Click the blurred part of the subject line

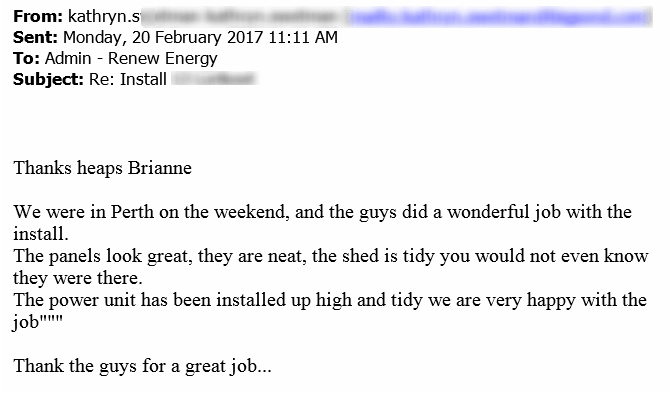(x=214, y=79)
